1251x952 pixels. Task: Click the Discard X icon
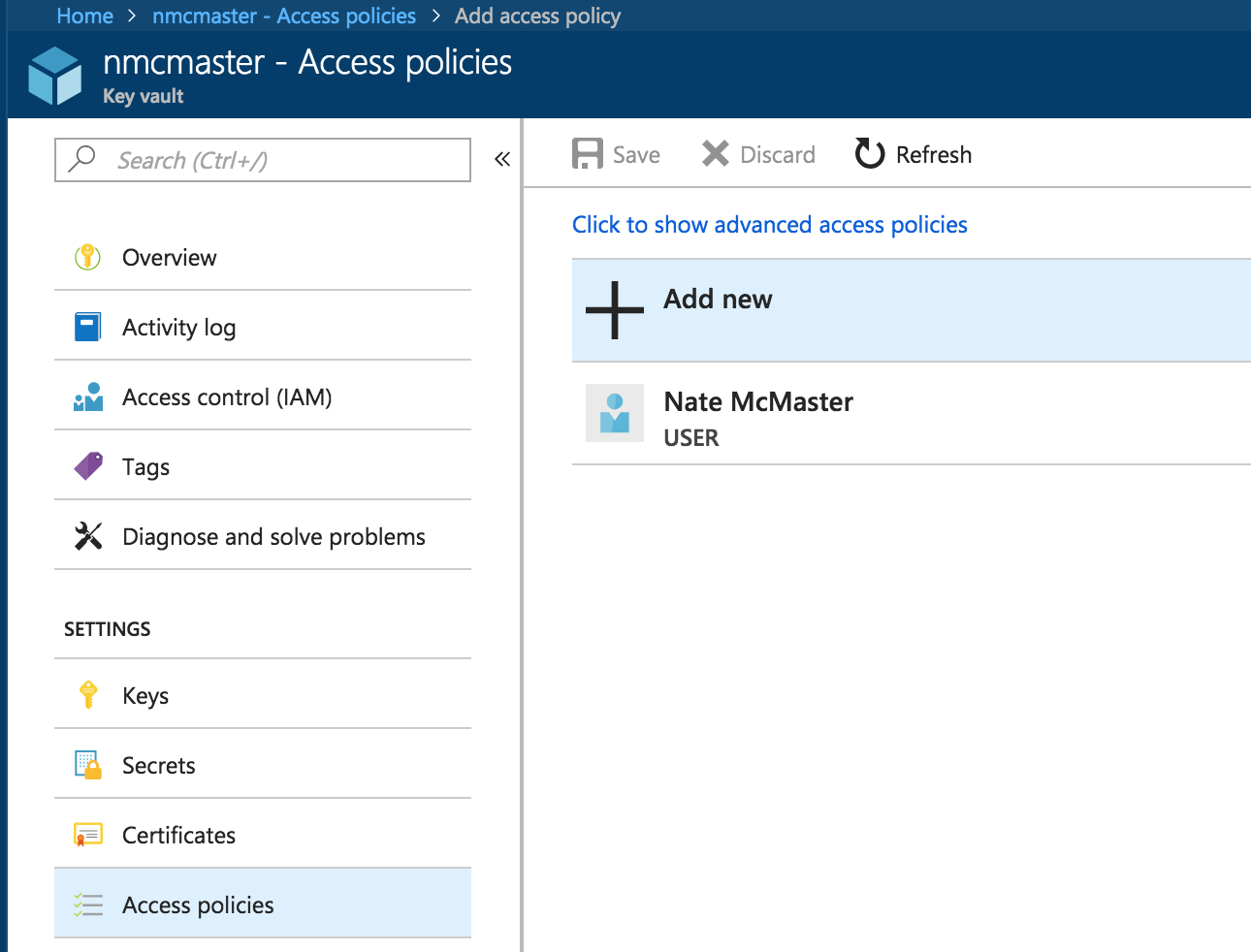pos(716,153)
